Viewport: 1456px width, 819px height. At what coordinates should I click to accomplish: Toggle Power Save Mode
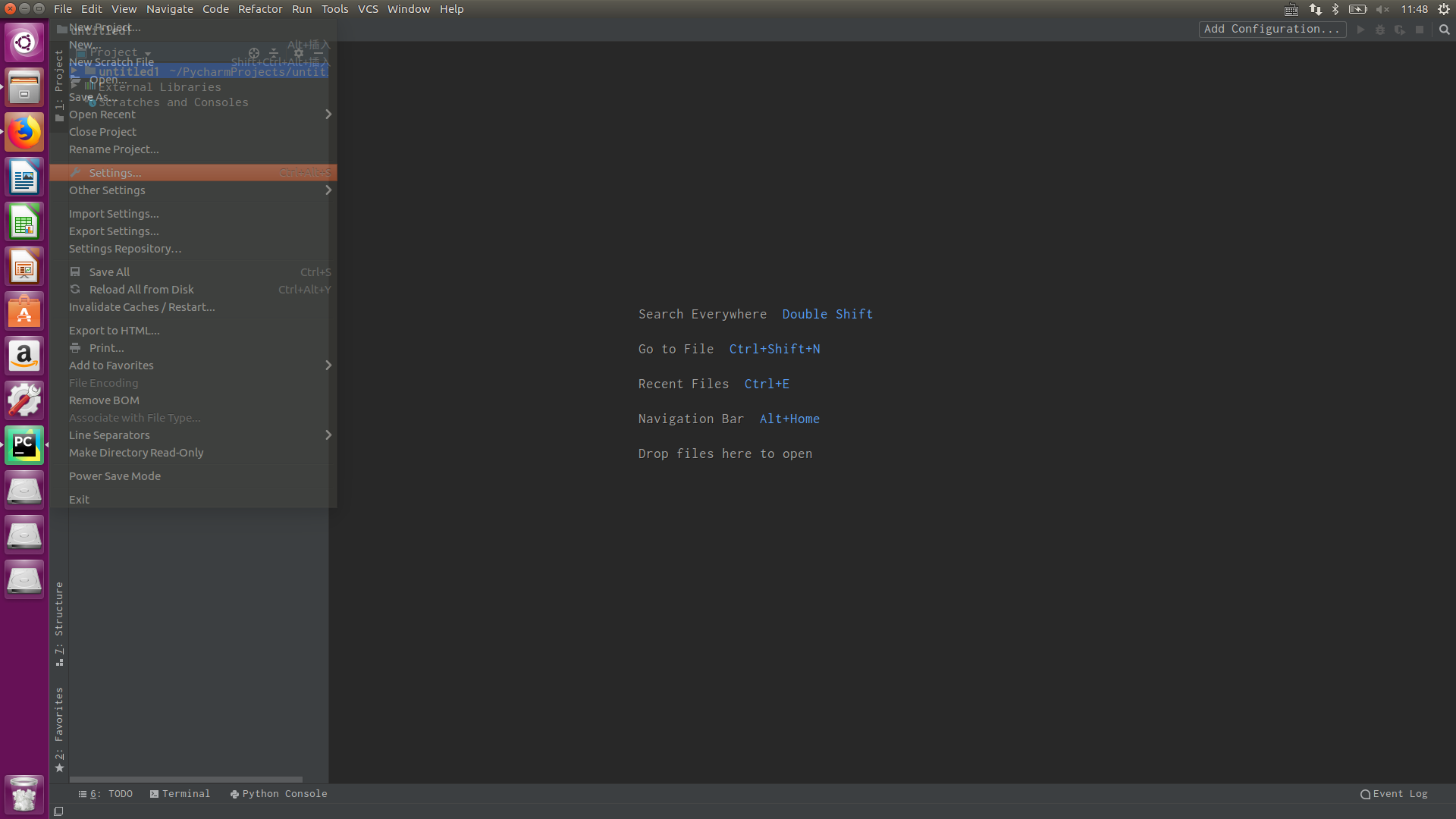(x=115, y=476)
